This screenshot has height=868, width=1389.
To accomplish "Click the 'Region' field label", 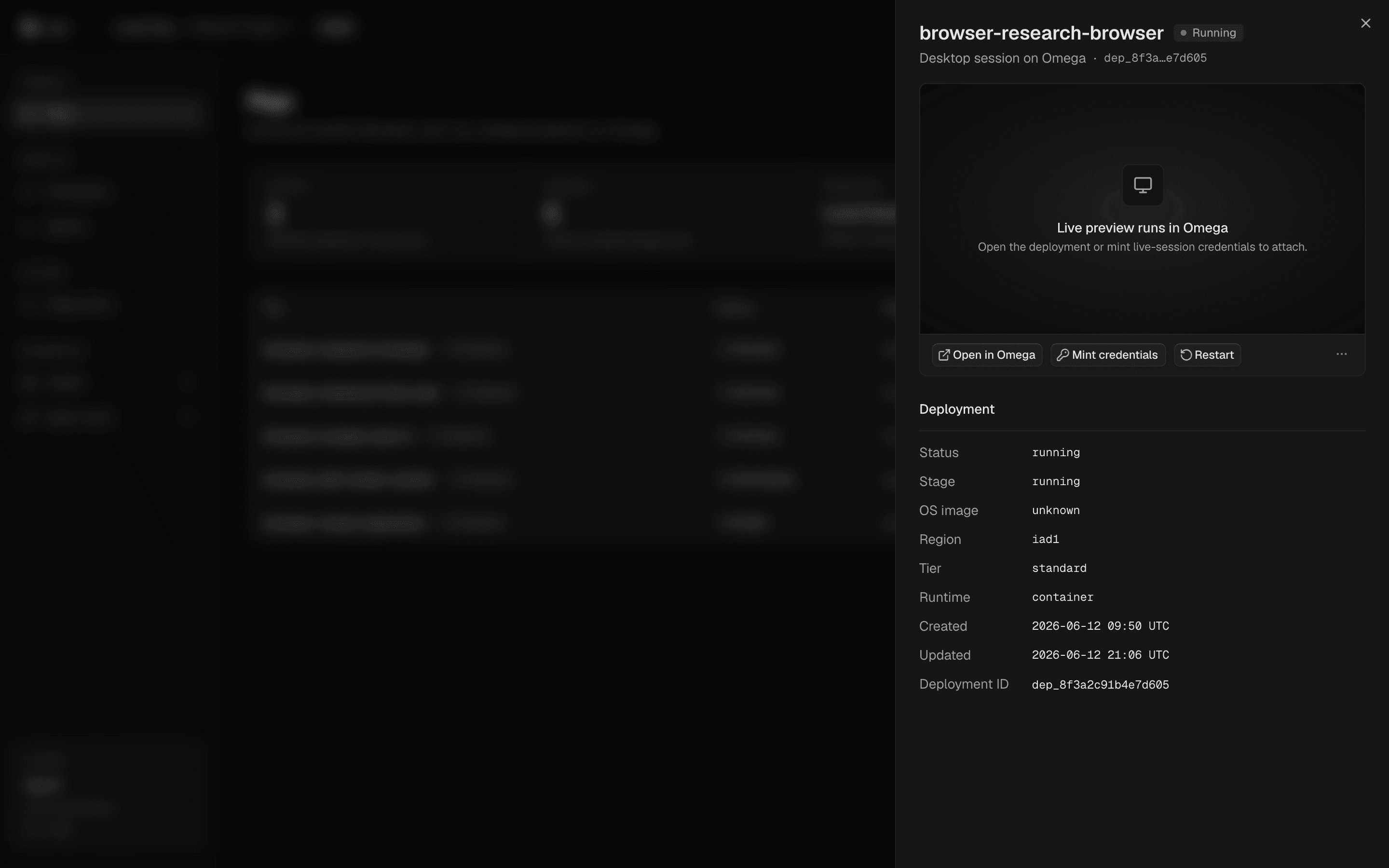I will [x=940, y=539].
